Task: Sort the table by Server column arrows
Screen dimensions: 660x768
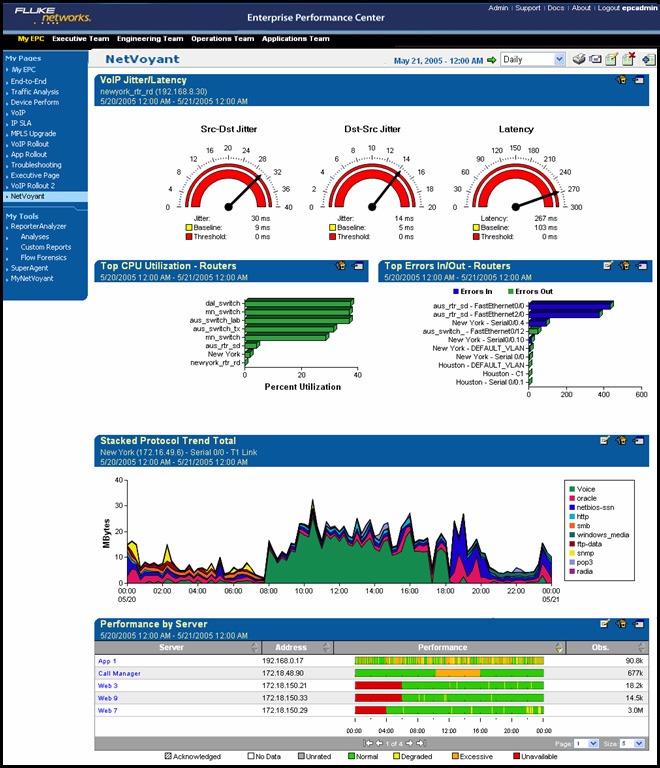Action: [x=255, y=648]
